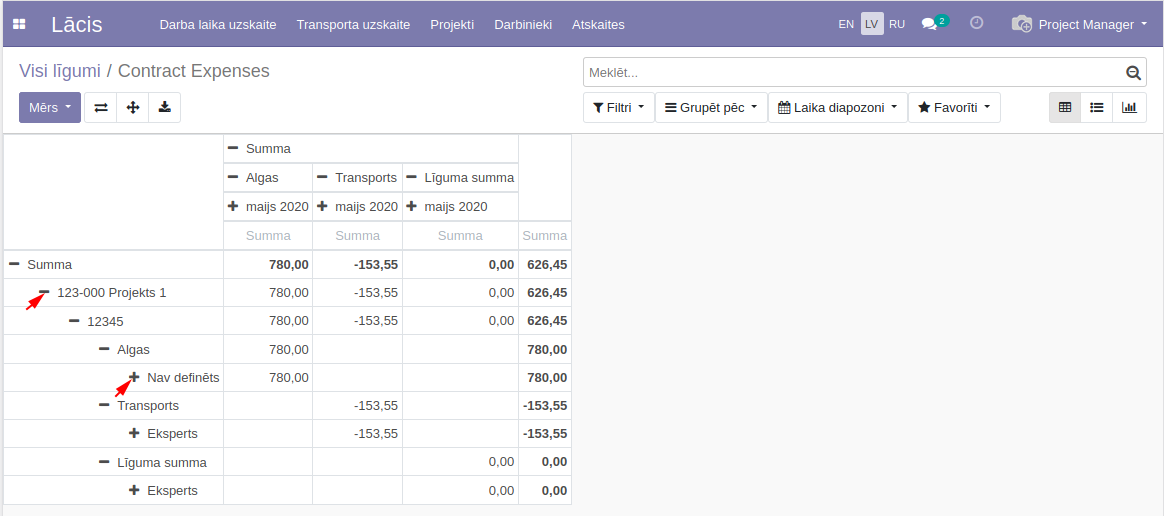1164x516 pixels.
Task: Click the flip axis icon
Action: coord(101,107)
